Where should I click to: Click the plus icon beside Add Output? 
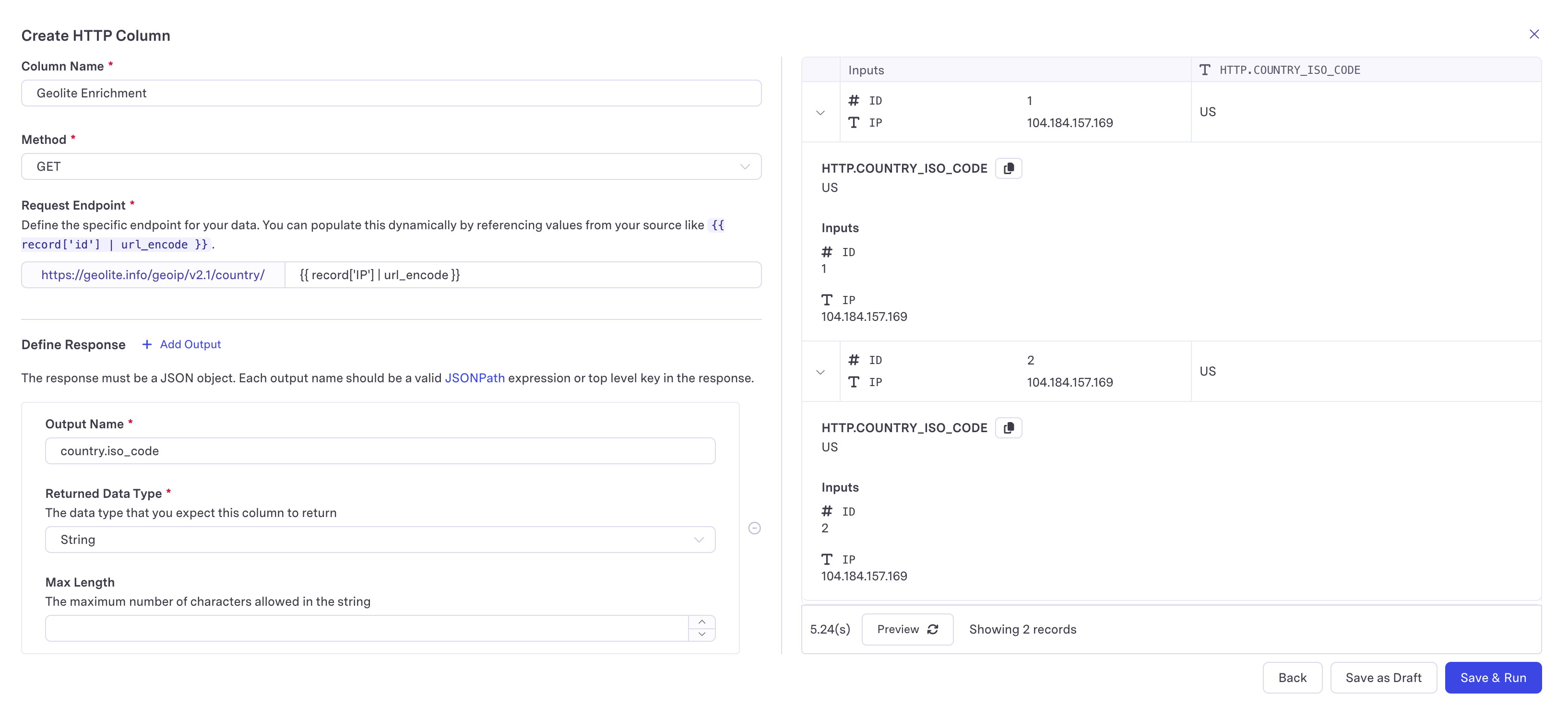(147, 344)
